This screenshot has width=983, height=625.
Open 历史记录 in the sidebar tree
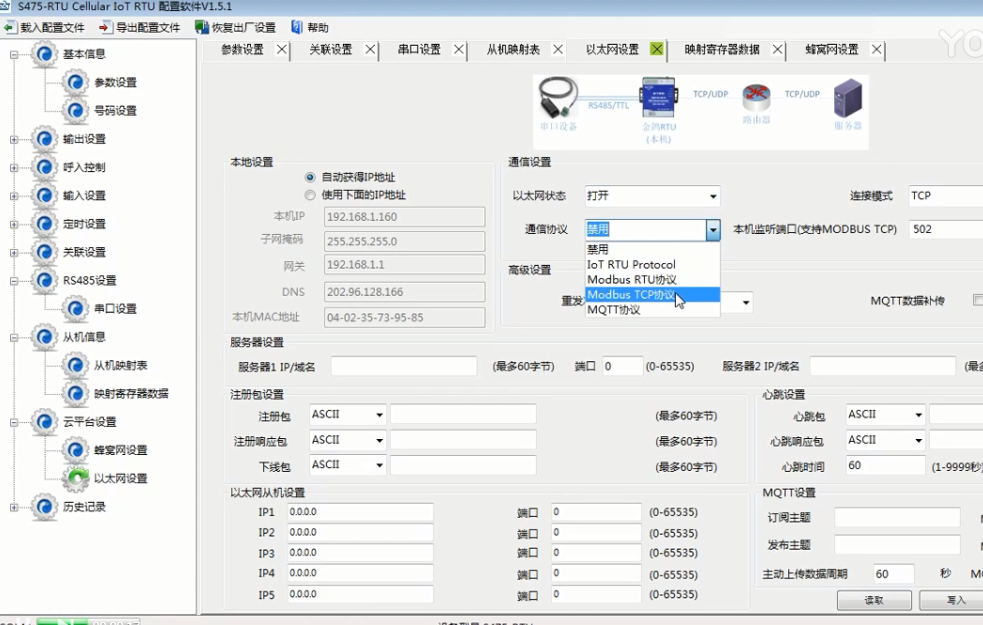coord(84,507)
